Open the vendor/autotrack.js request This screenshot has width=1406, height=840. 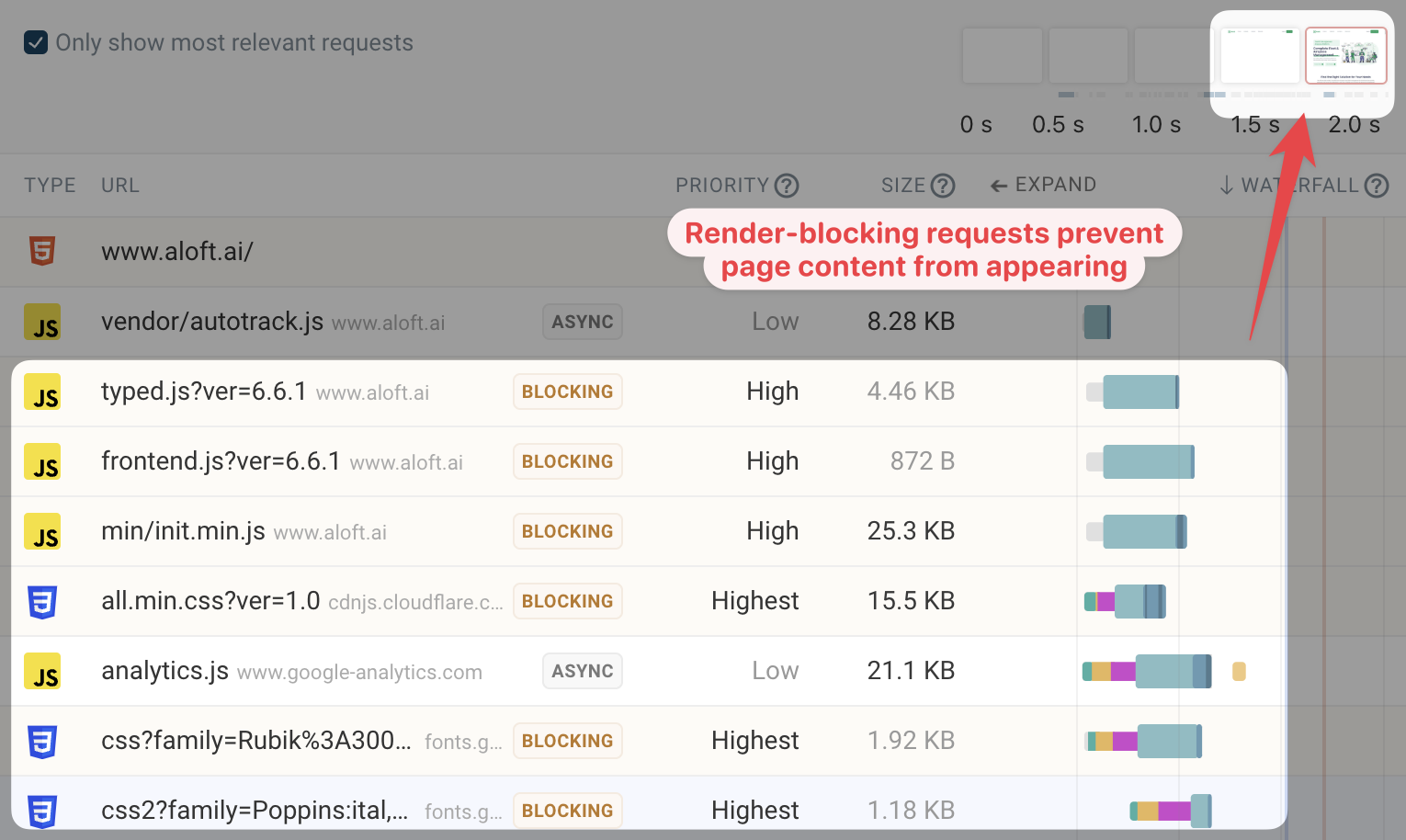pyautogui.click(x=212, y=322)
